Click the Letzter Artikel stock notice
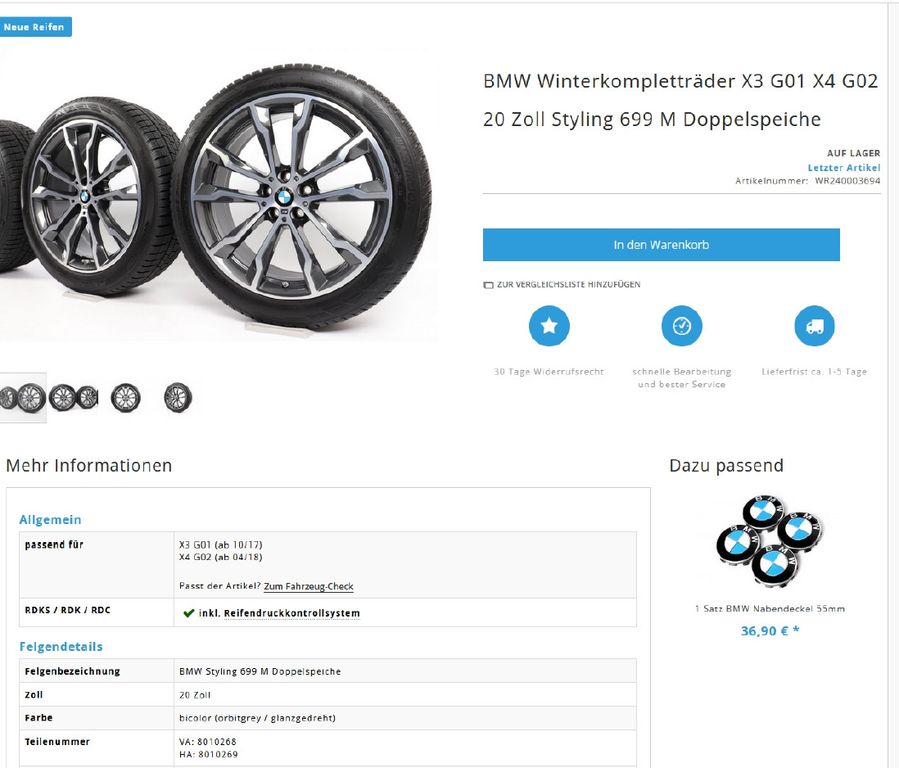The width and height of the screenshot is (899, 768). [843, 168]
